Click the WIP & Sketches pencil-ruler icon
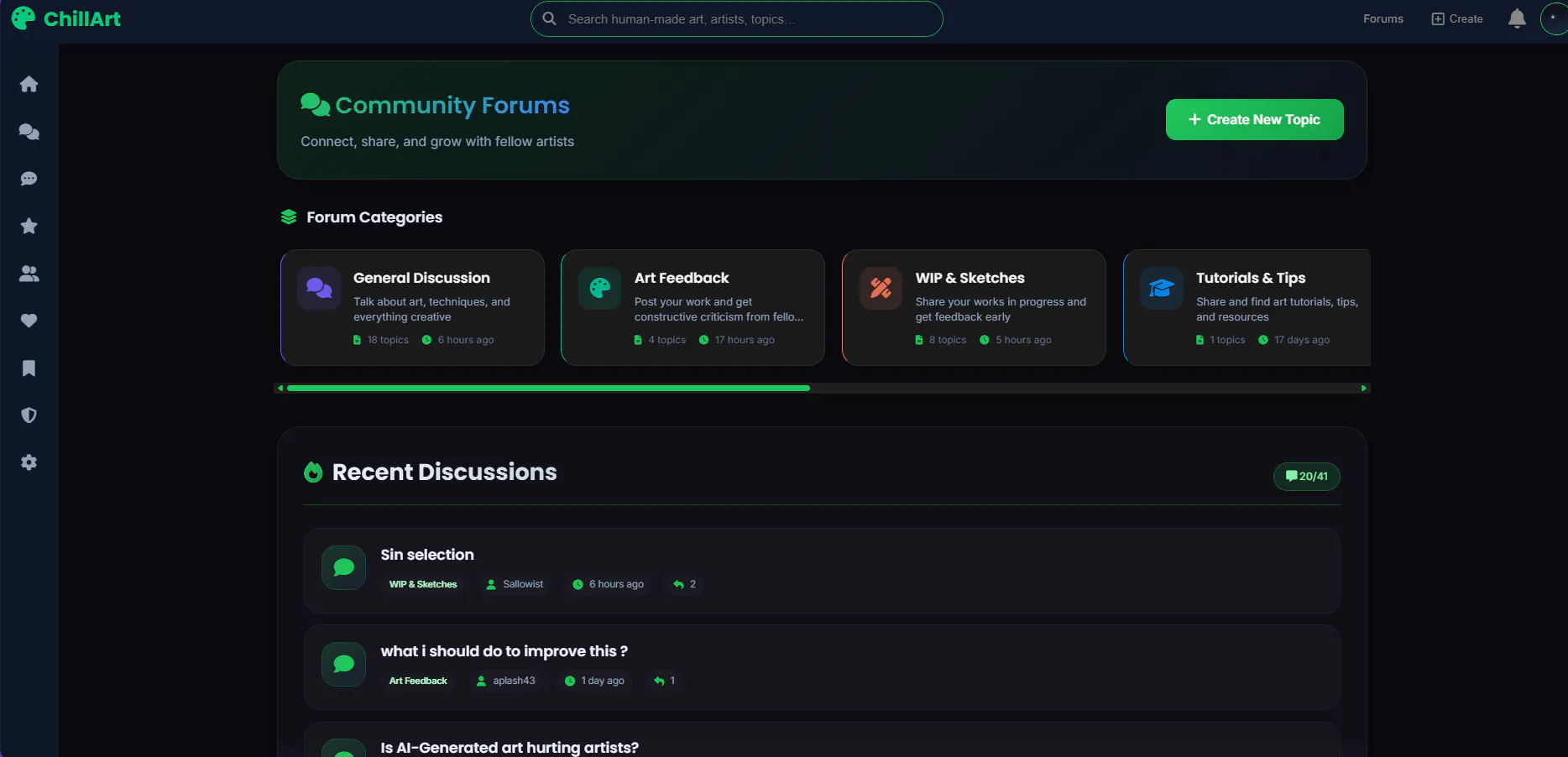The image size is (1568, 757). [x=881, y=288]
